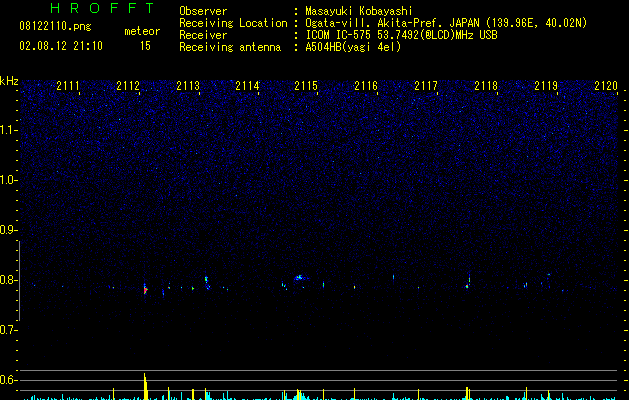This screenshot has height=400, width=629.
Task: Click the ICOM IC-575 receiver value
Action: tap(401, 35)
